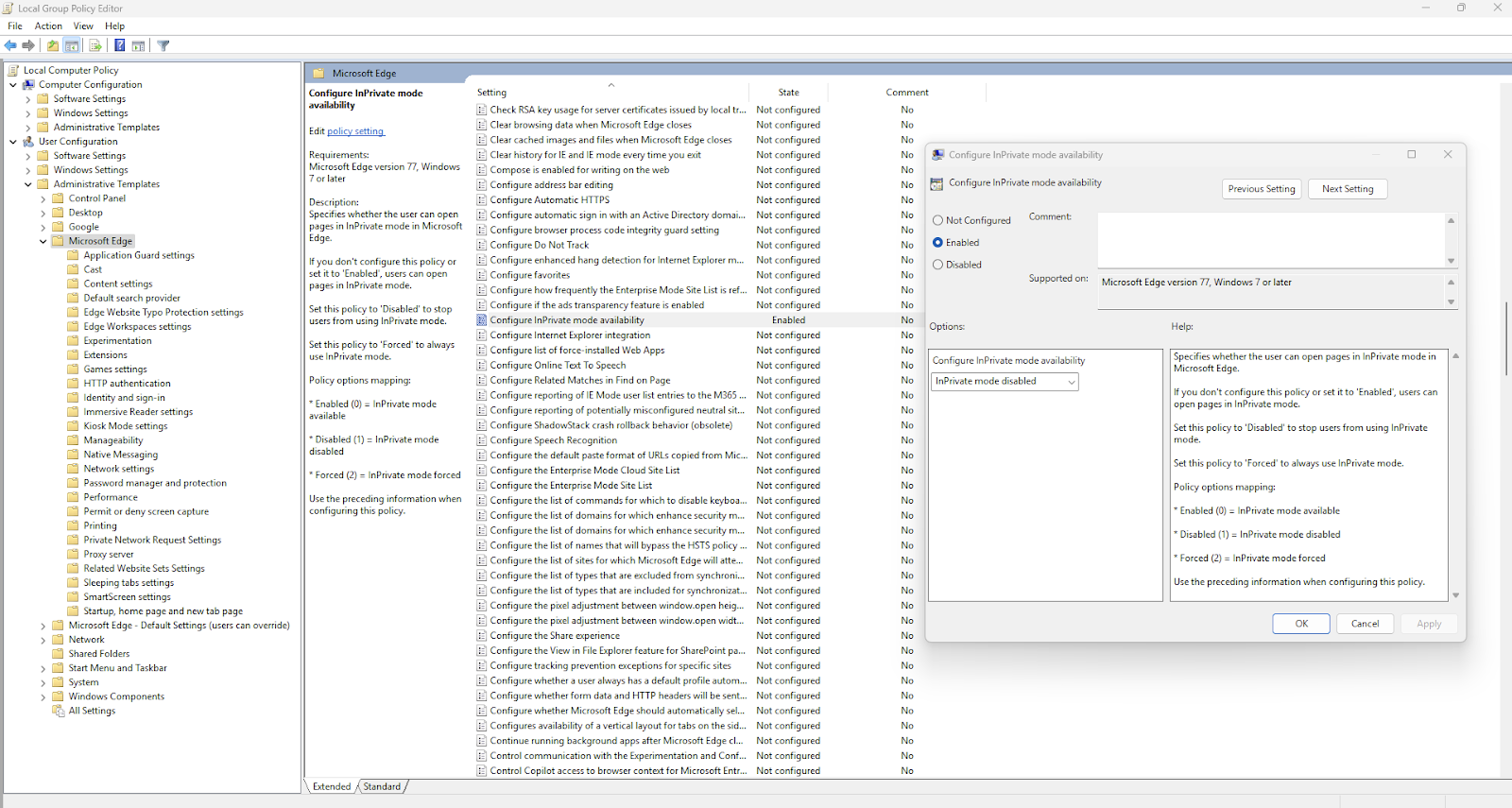This screenshot has width=1512, height=808.
Task: Toggle Show/Hide Action Pane toolbar icon
Action: tap(139, 45)
